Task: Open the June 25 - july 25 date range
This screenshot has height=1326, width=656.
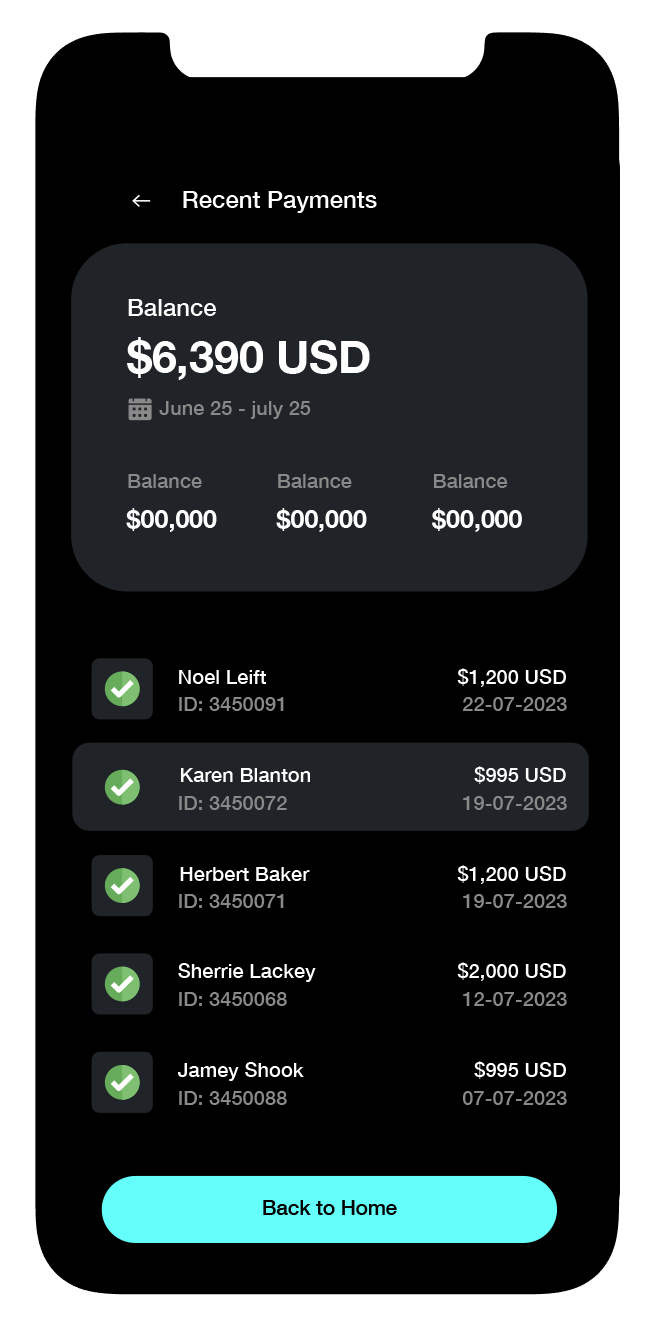Action: [x=235, y=409]
